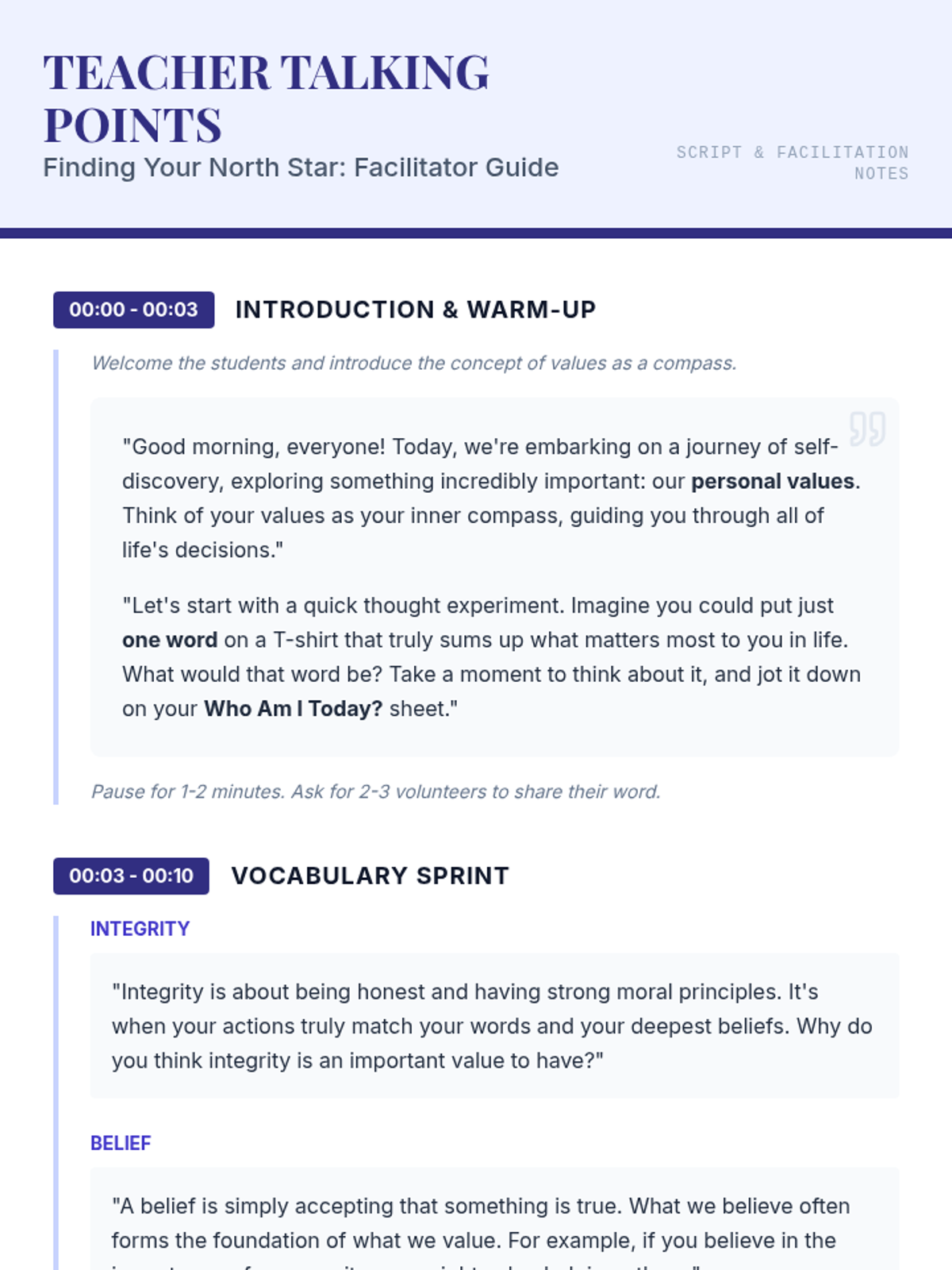The width and height of the screenshot is (952, 1270).
Task: Click the Belief definition quote box
Action: pos(493,1223)
